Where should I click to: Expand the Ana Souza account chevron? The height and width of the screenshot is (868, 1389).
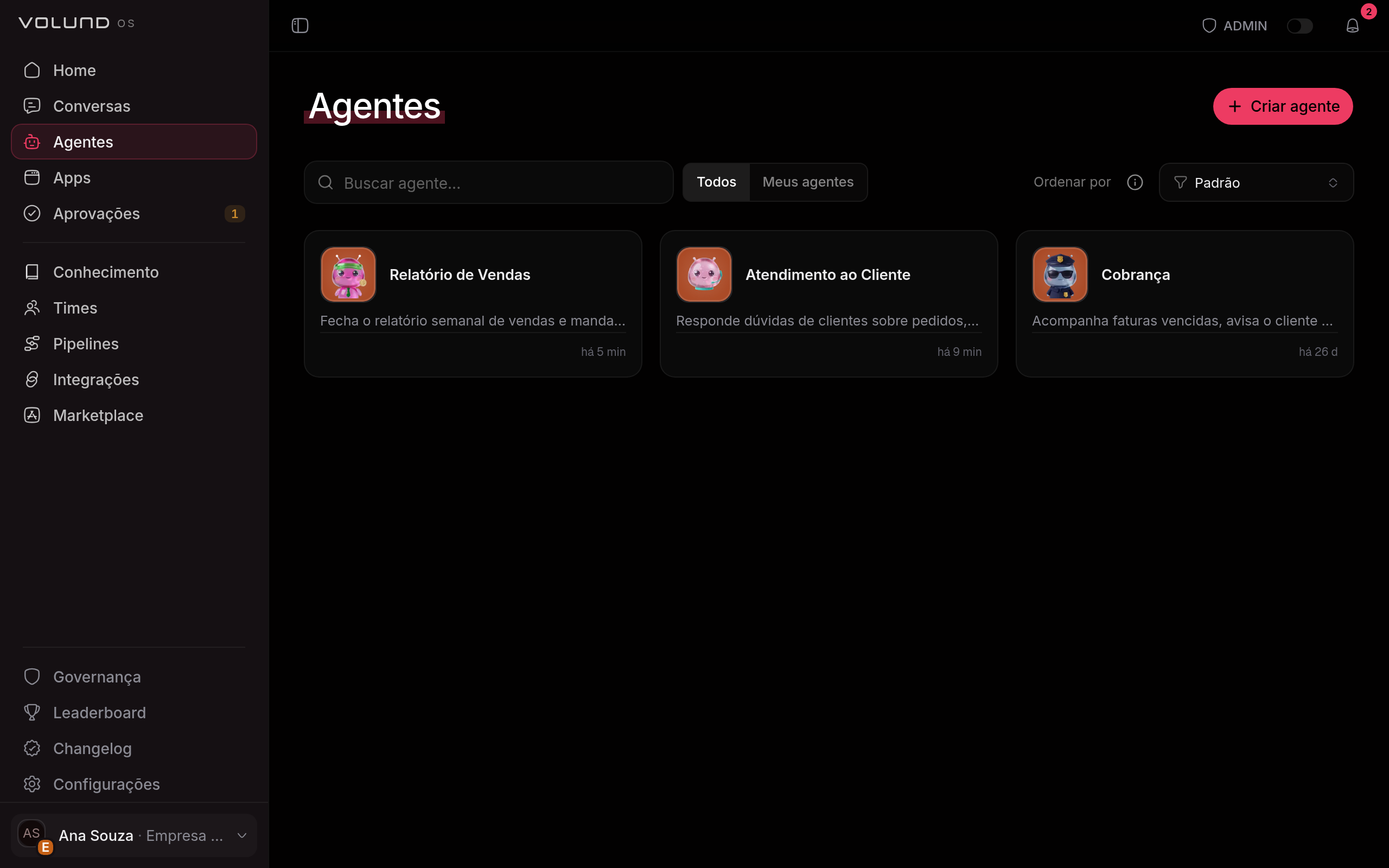coord(241,835)
